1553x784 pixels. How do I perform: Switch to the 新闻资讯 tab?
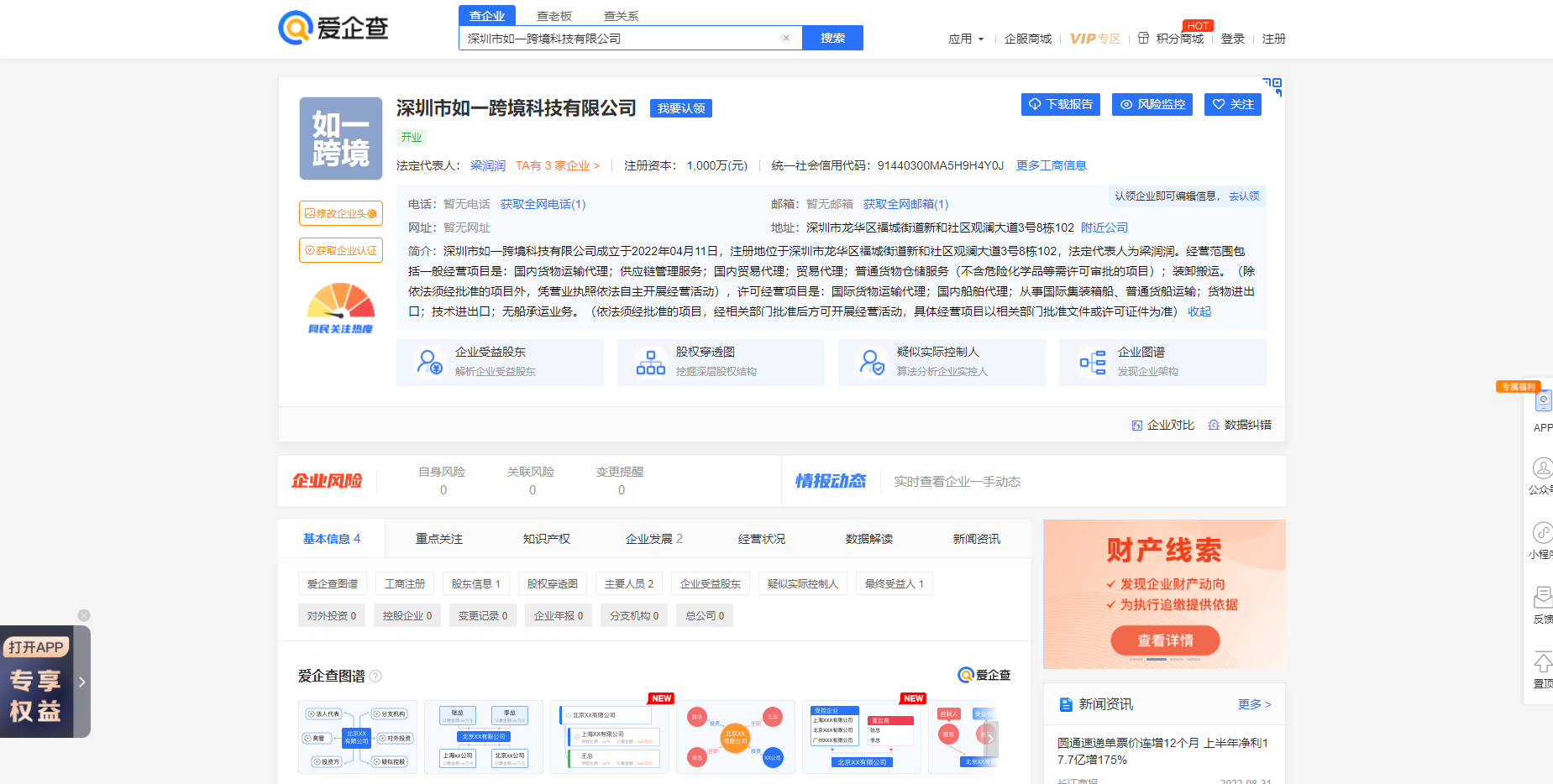coord(977,539)
